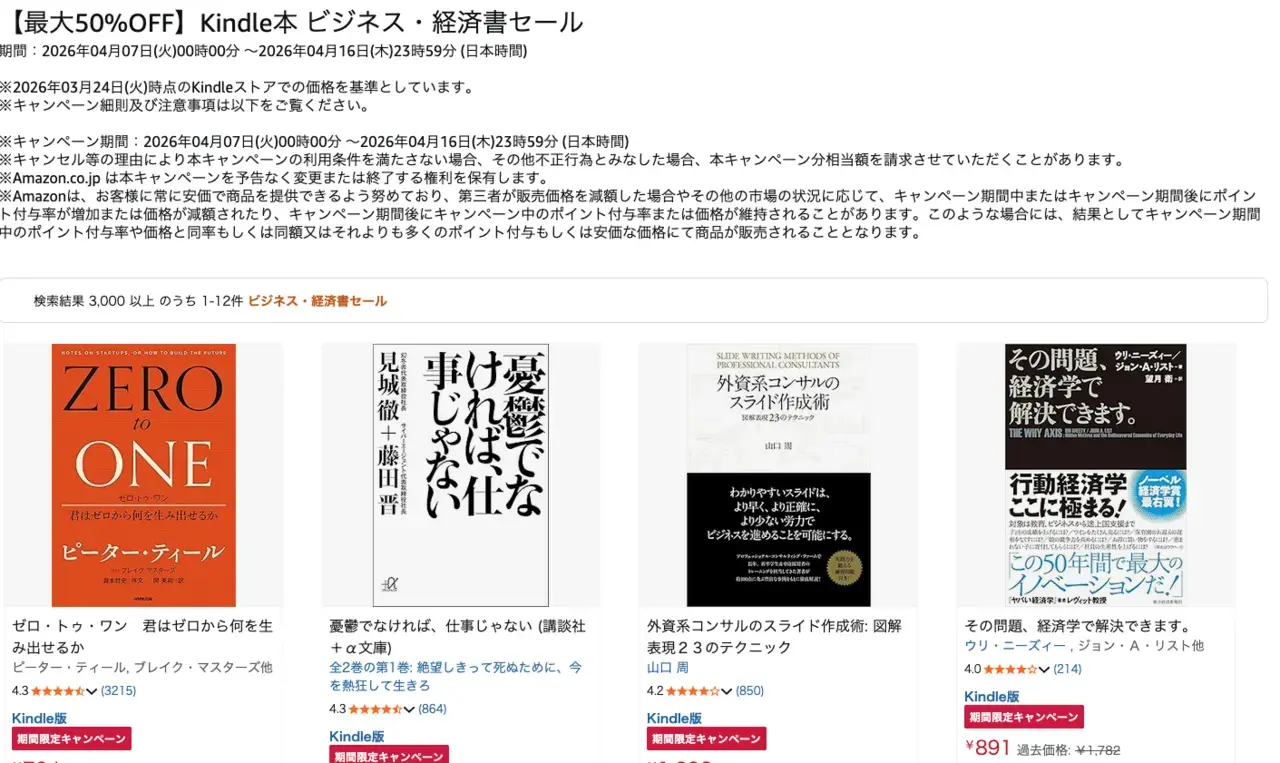Open title ゼロ・トゥ・ワン 君はゼロから何を生み出せるか
The image size is (1280, 763).
142,636
